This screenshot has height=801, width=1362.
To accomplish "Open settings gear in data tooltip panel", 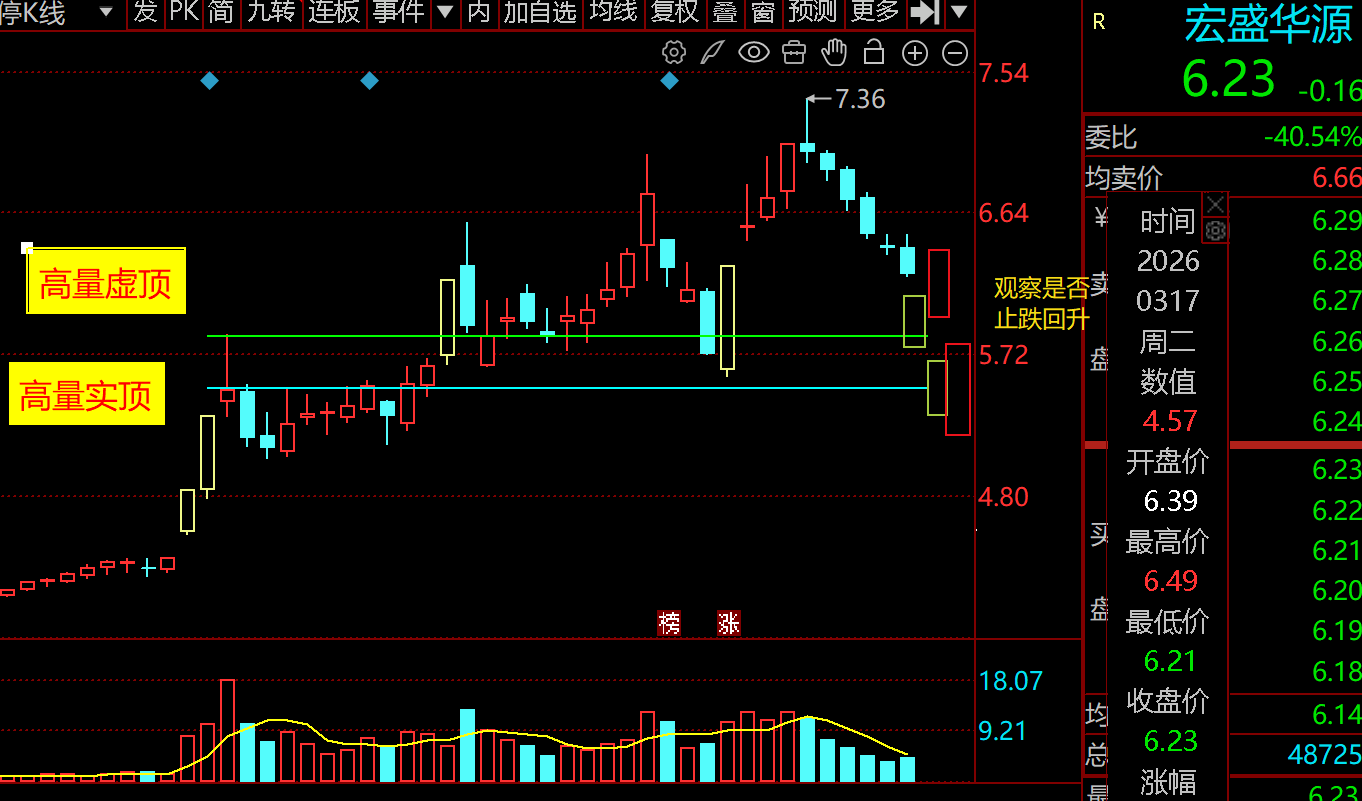I will [1215, 231].
